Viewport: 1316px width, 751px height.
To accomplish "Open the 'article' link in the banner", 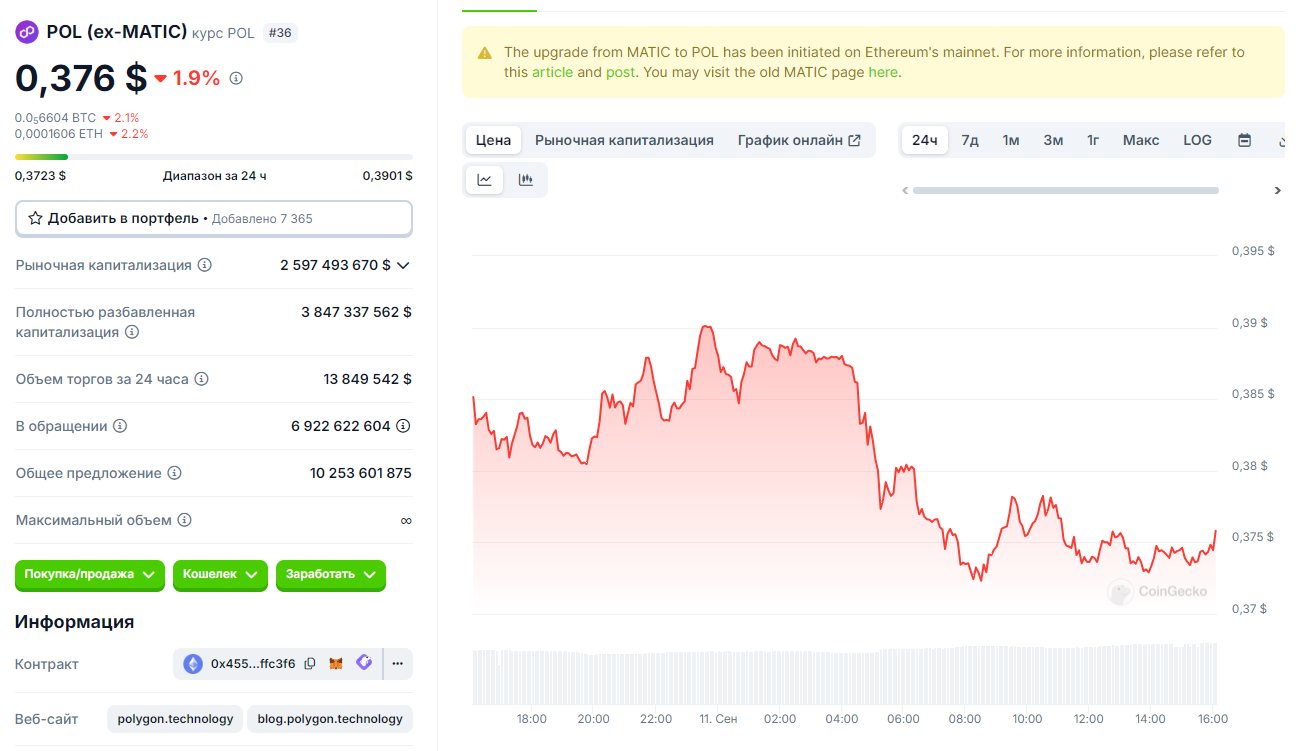I will 552,72.
